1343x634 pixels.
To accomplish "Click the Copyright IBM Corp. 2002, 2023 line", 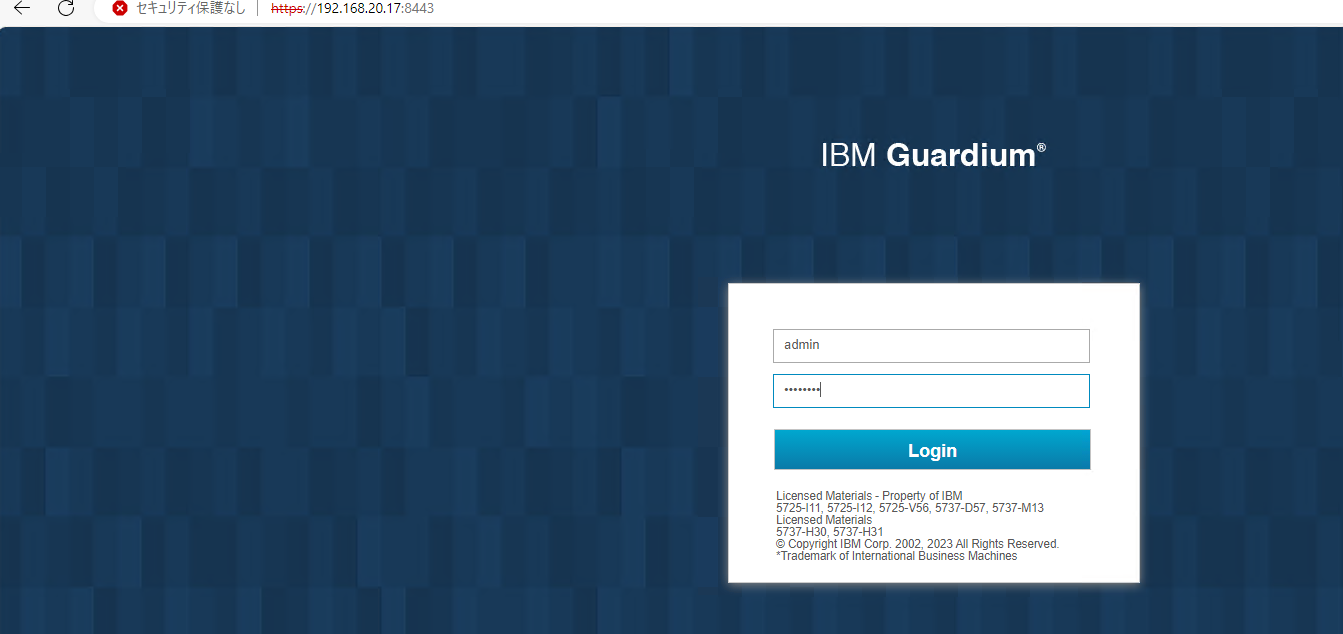I will (x=917, y=544).
